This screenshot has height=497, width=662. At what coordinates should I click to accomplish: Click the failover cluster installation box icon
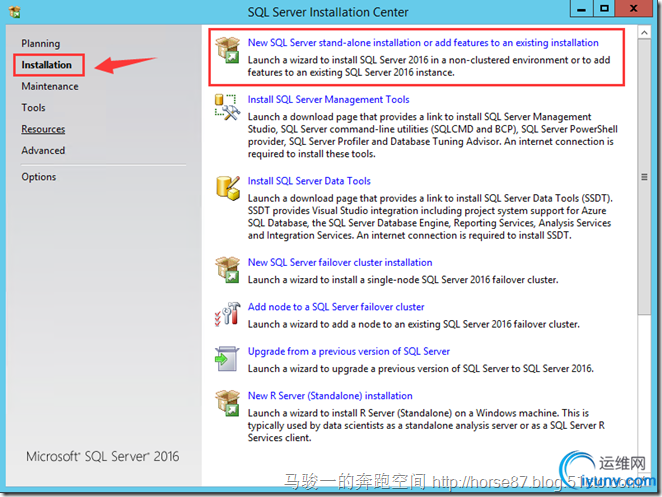[228, 270]
